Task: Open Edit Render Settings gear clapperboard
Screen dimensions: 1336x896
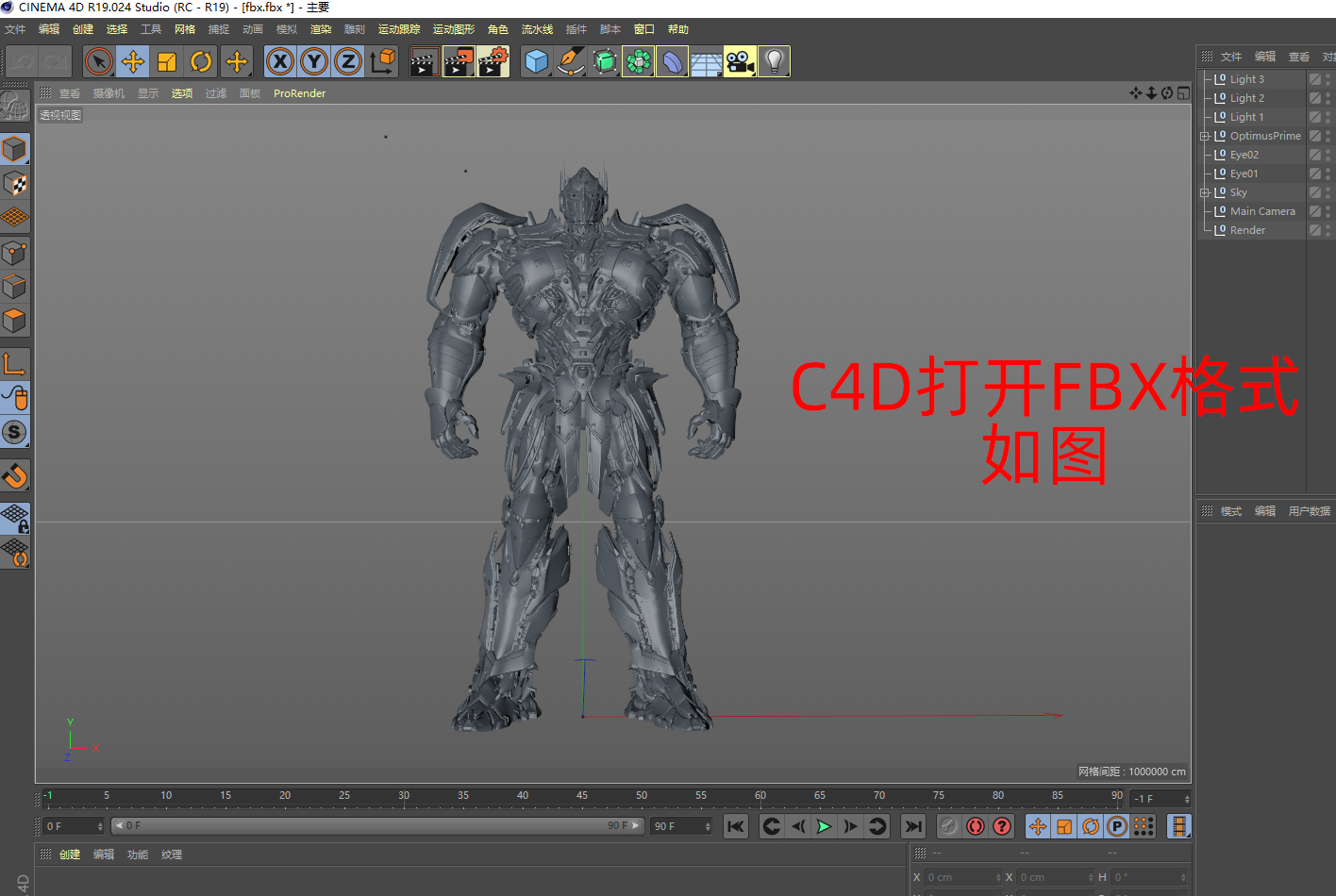Action: (493, 62)
